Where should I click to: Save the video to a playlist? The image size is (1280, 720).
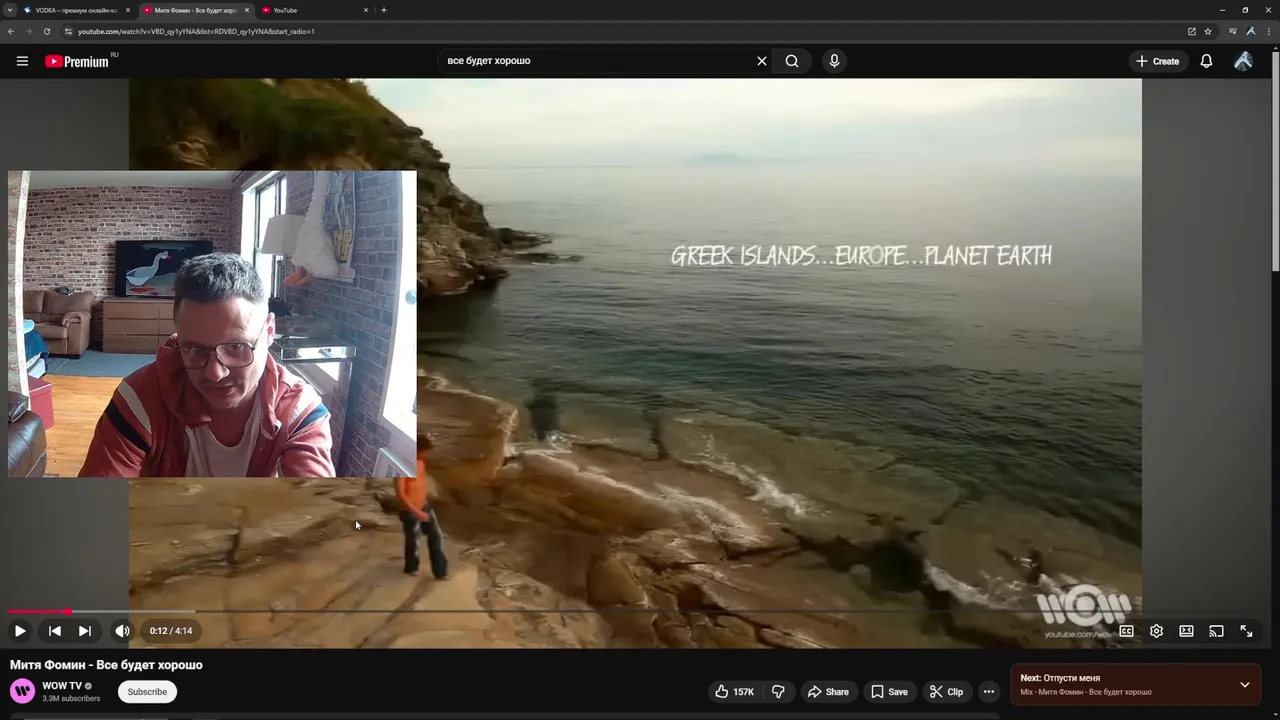point(889,692)
